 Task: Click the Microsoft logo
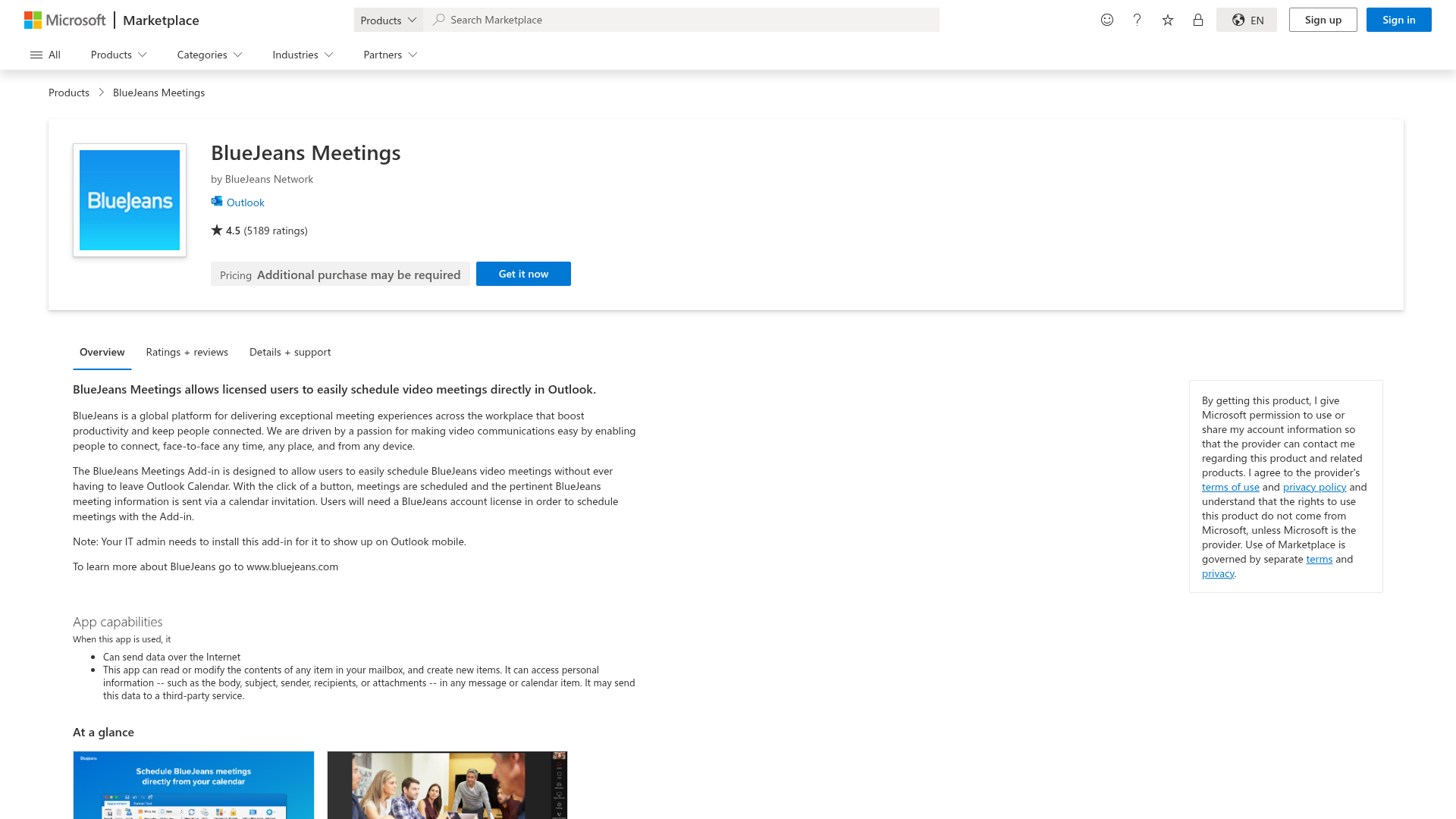pos(64,20)
